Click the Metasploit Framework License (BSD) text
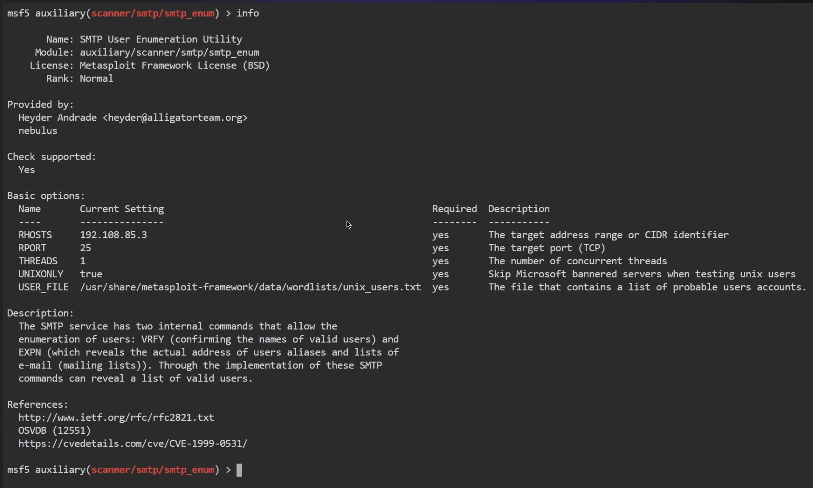Viewport: 813px width, 488px height. click(175, 66)
